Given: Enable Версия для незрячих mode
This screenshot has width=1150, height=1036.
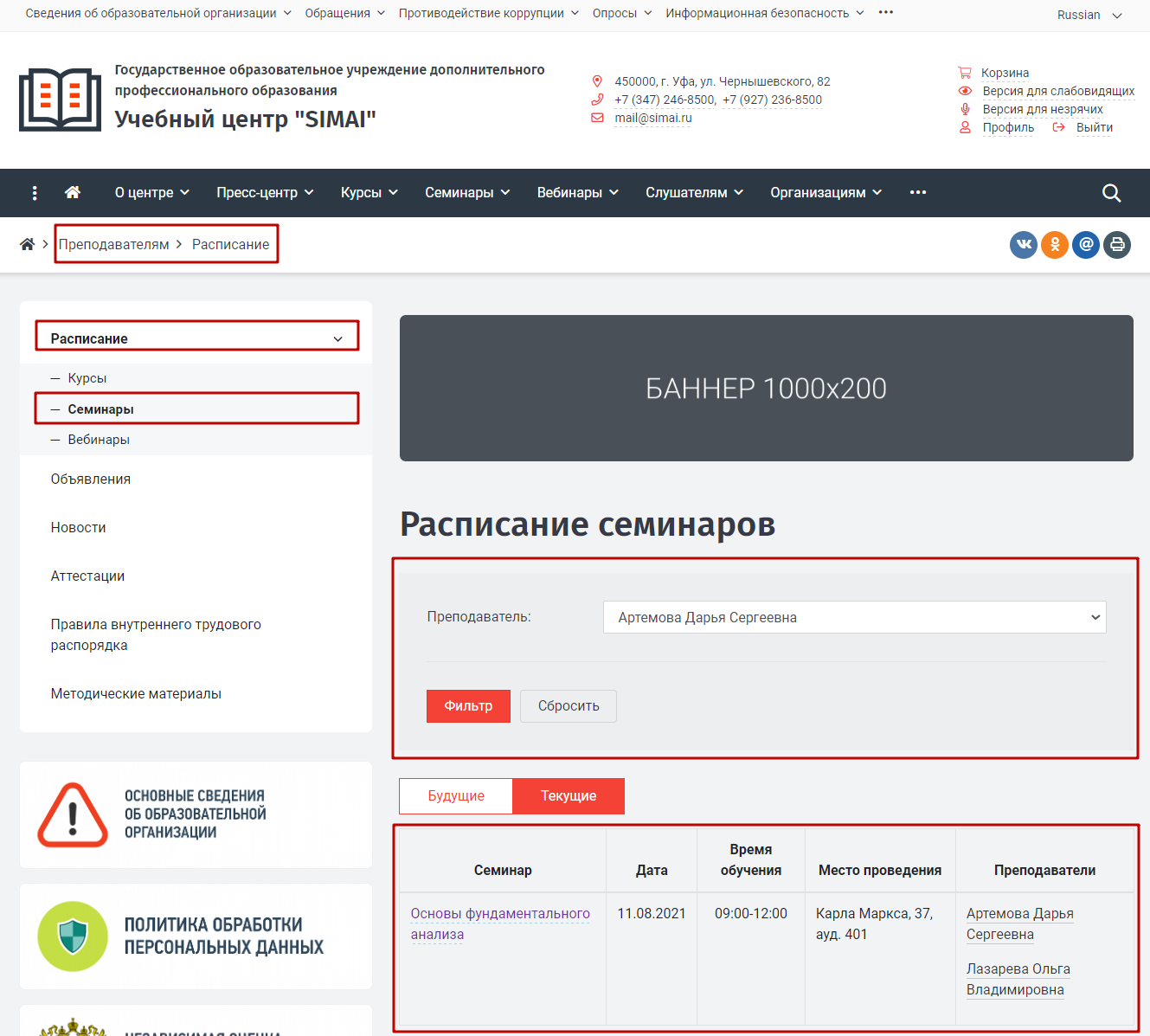Looking at the screenshot, I should click(1043, 109).
